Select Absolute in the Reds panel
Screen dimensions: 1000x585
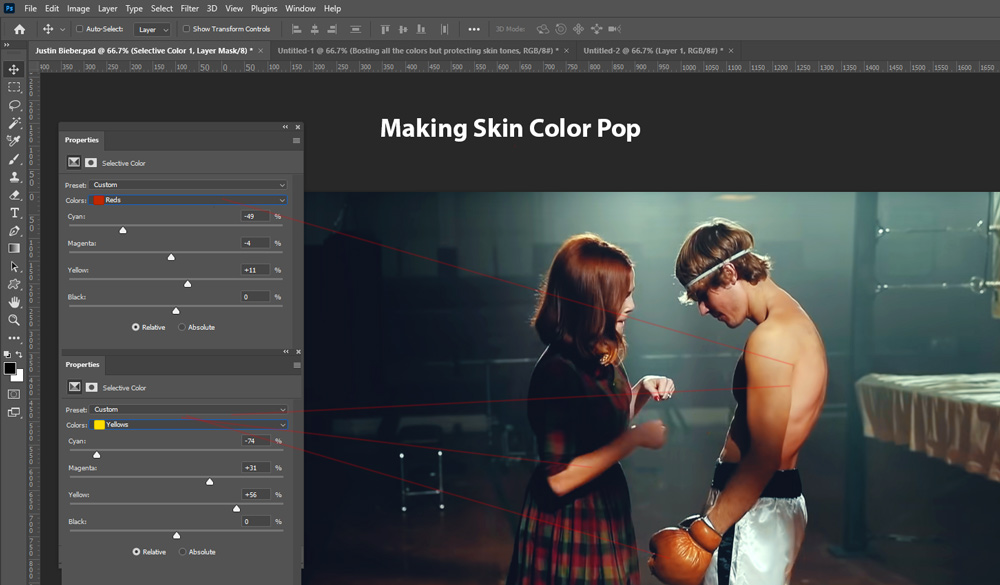click(182, 327)
